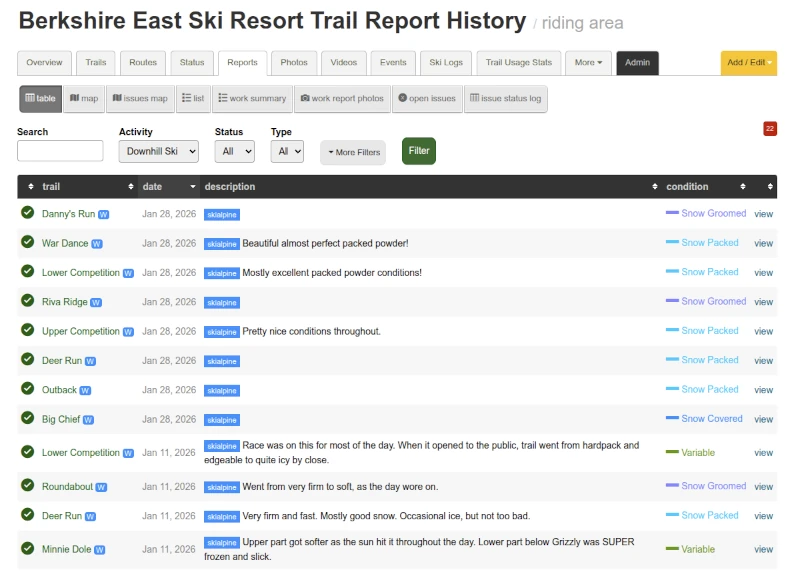Open the Status filter dropdown
800x574 pixels.
pyautogui.click(x=235, y=152)
